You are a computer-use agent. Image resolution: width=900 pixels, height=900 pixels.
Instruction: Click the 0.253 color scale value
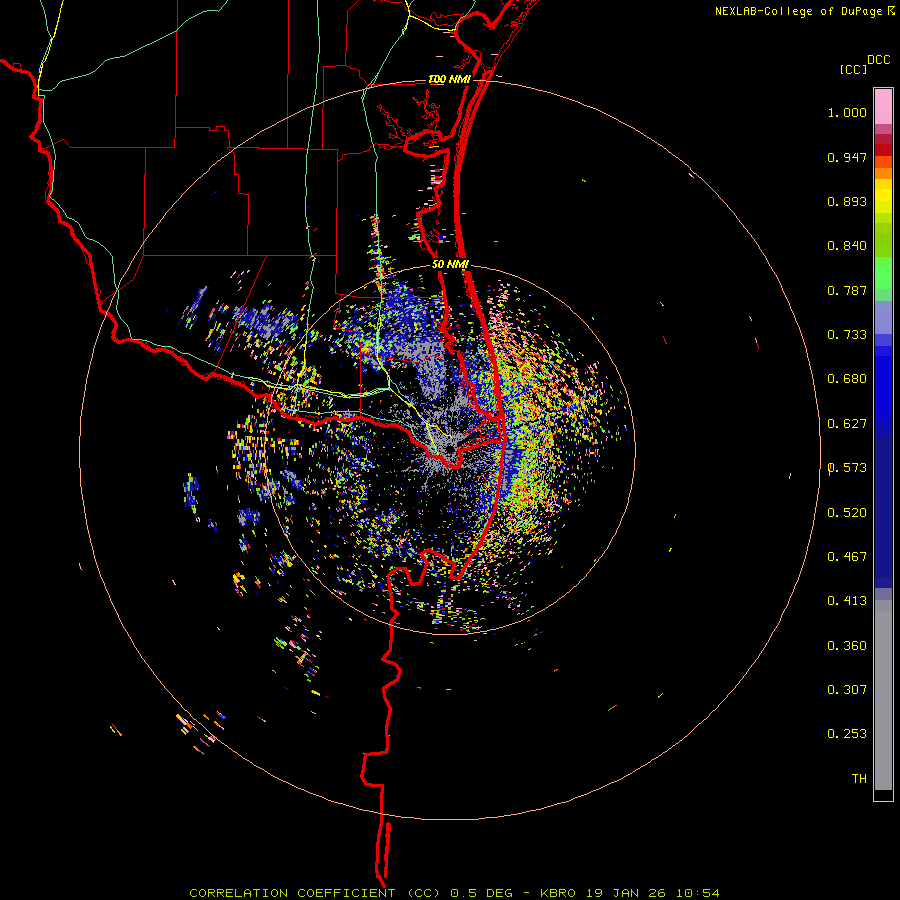[847, 734]
